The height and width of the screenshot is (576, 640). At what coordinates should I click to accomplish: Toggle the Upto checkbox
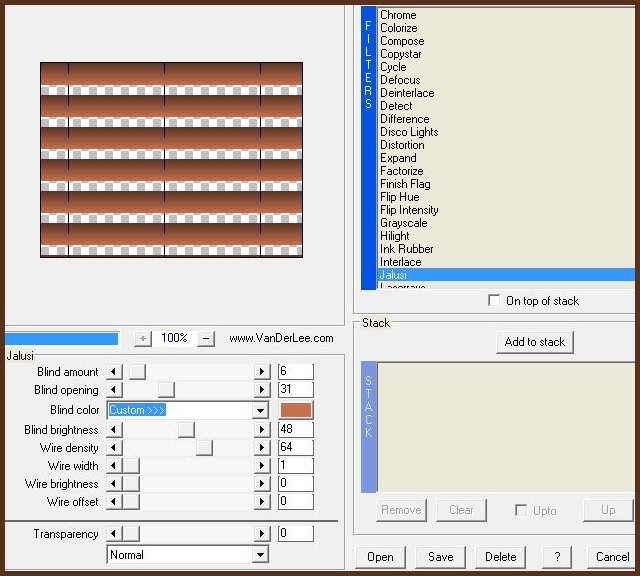521,510
